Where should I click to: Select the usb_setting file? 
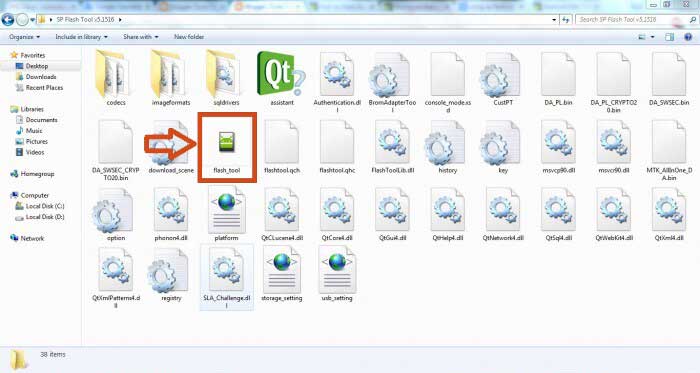coord(337,275)
